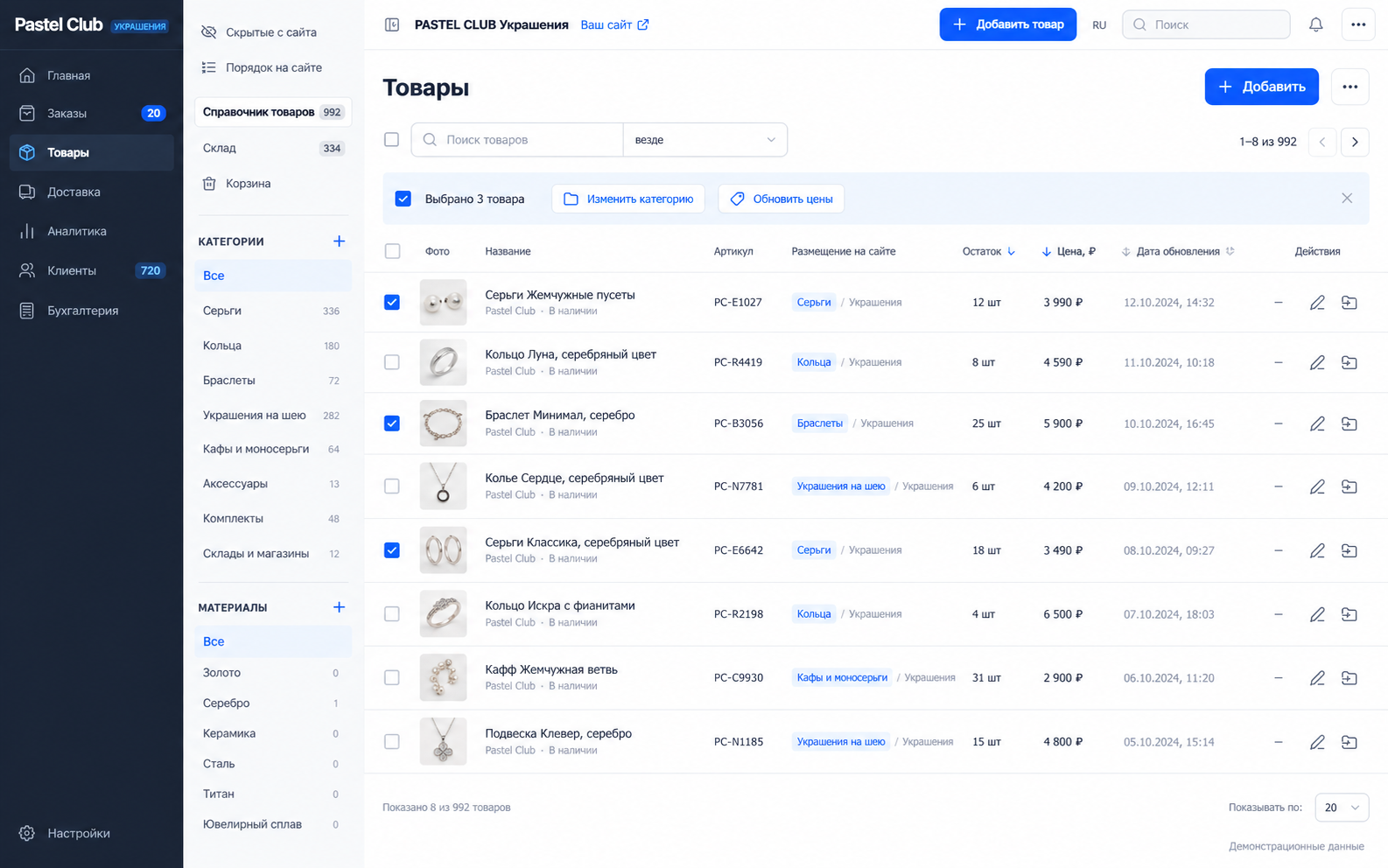
Task: Tick the Кольцо Искра с фианитами checkbox
Action: coord(392,614)
